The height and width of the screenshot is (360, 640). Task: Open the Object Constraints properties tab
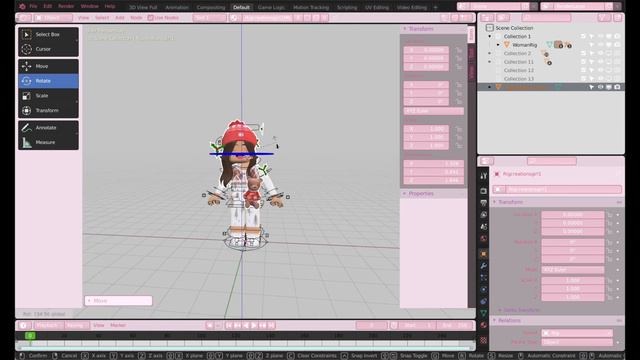coord(484,301)
